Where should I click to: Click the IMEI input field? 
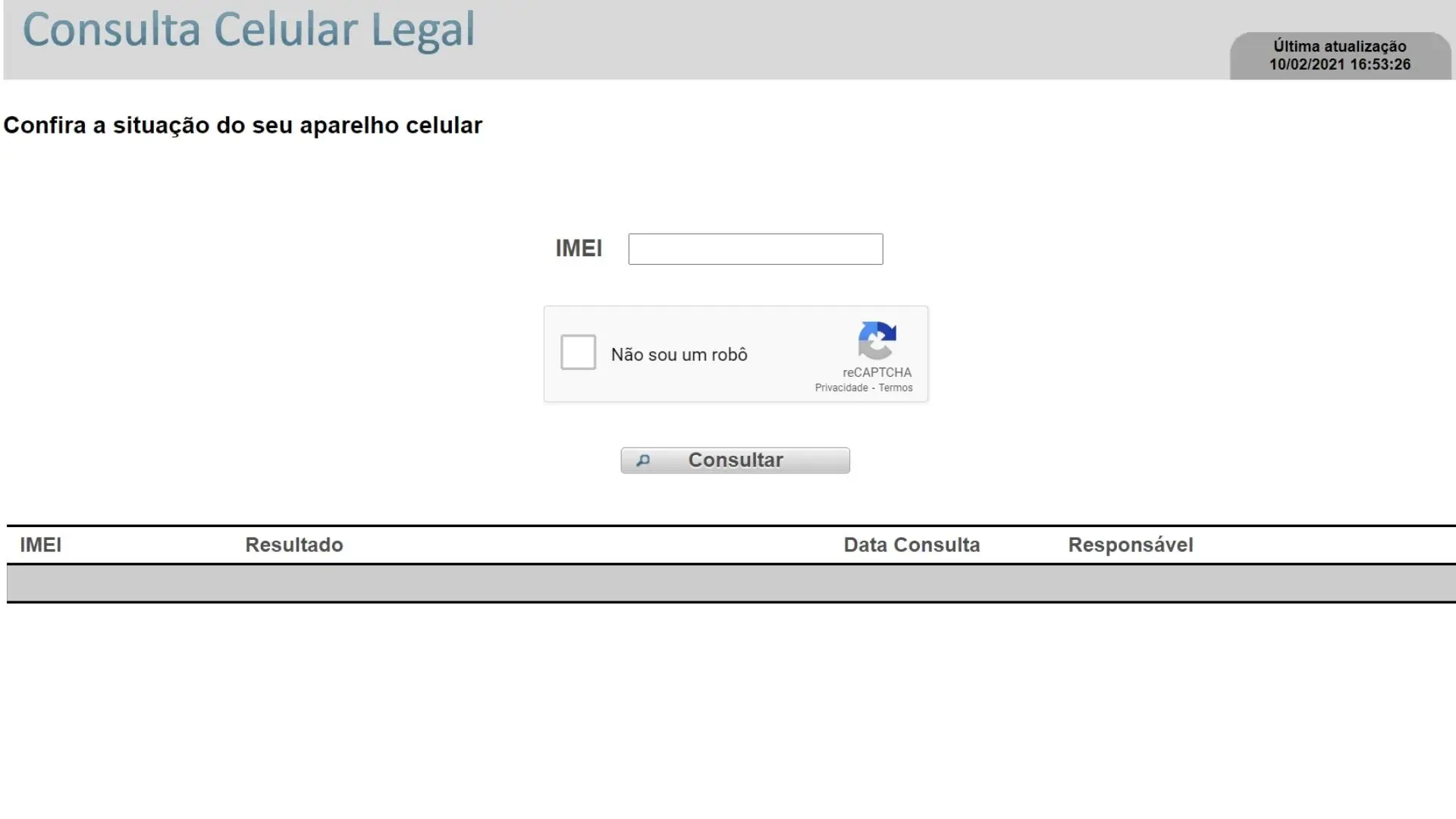pos(755,249)
